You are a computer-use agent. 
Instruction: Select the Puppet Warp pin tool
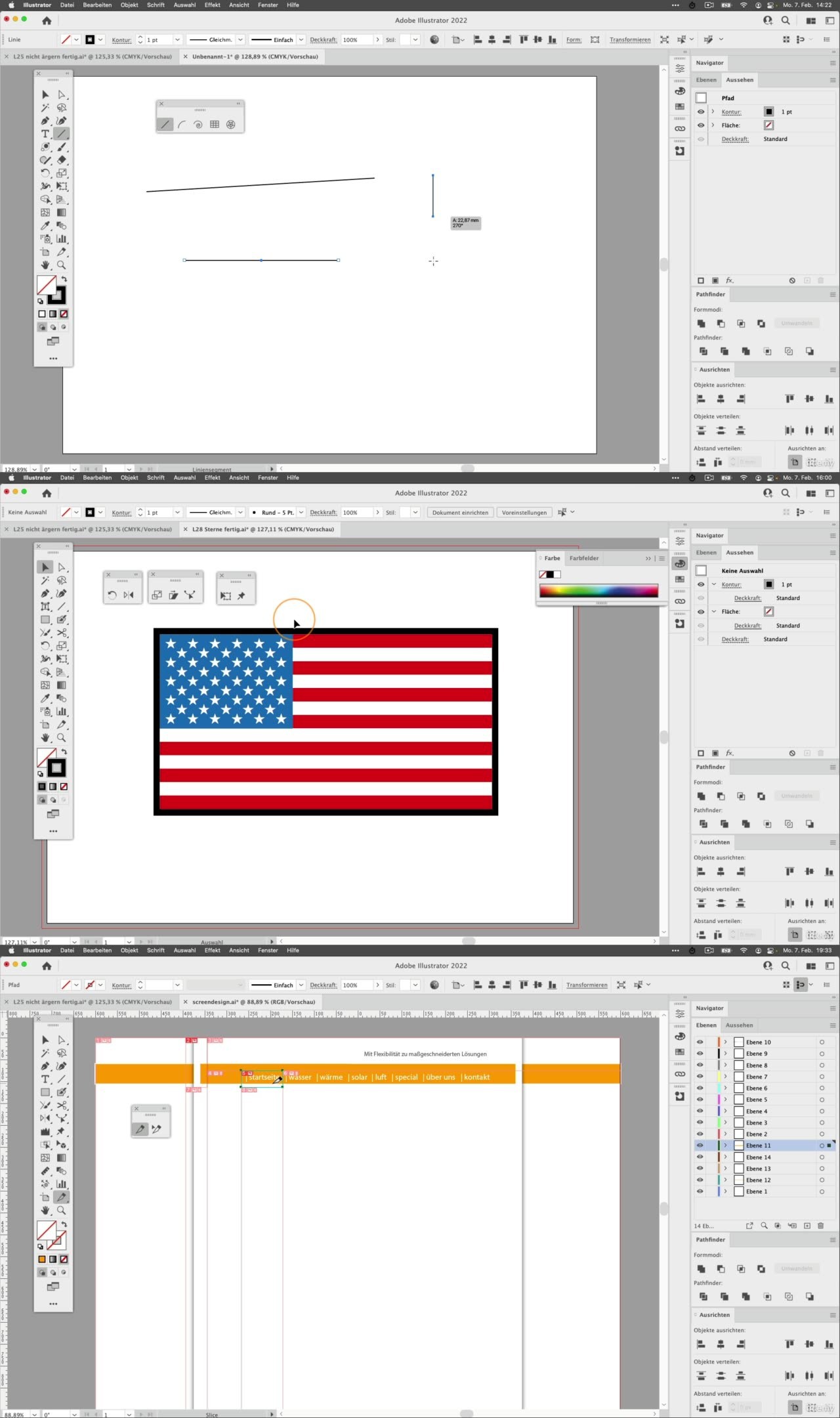[x=241, y=596]
